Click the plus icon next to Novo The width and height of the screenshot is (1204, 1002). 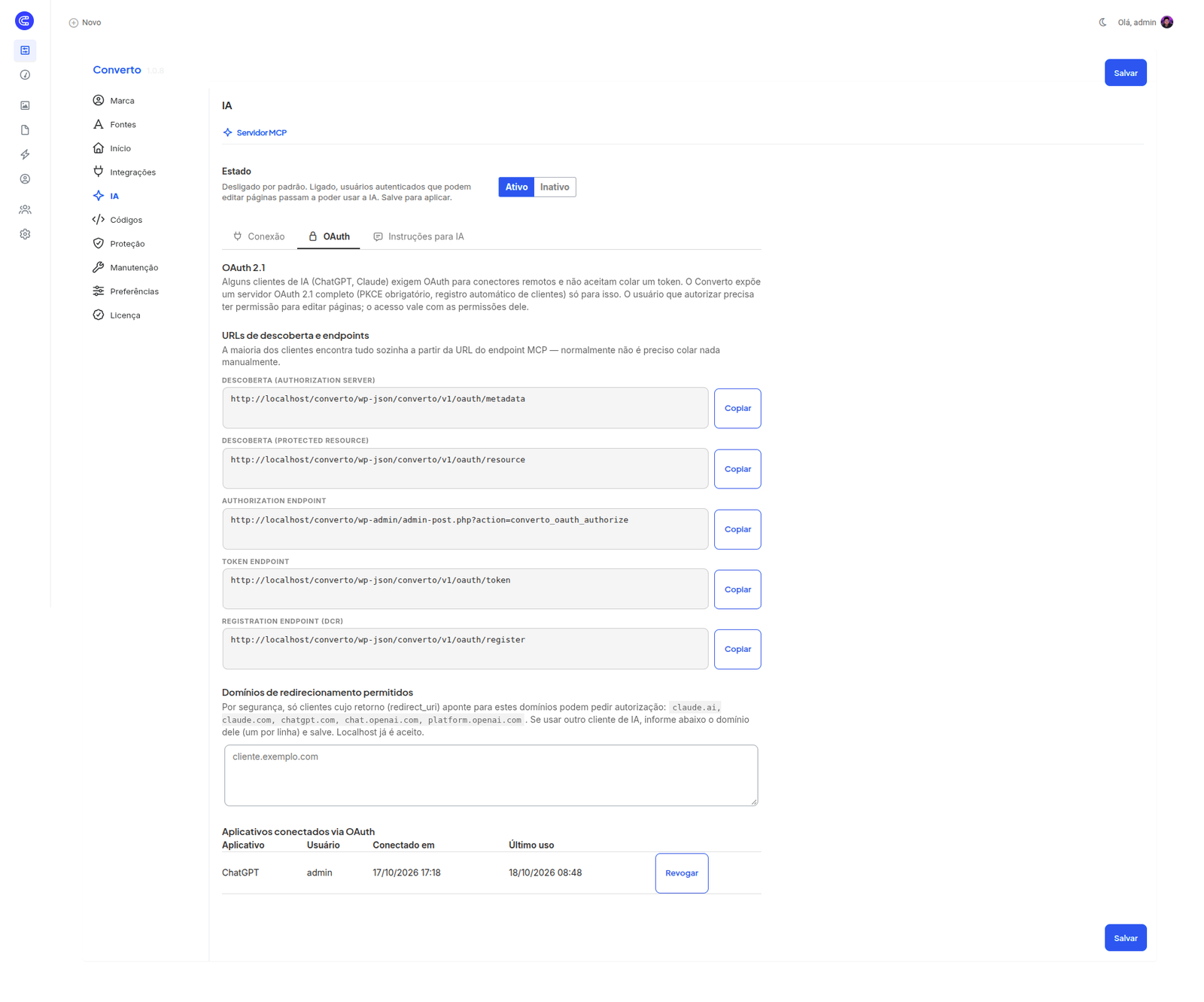pyautogui.click(x=73, y=23)
